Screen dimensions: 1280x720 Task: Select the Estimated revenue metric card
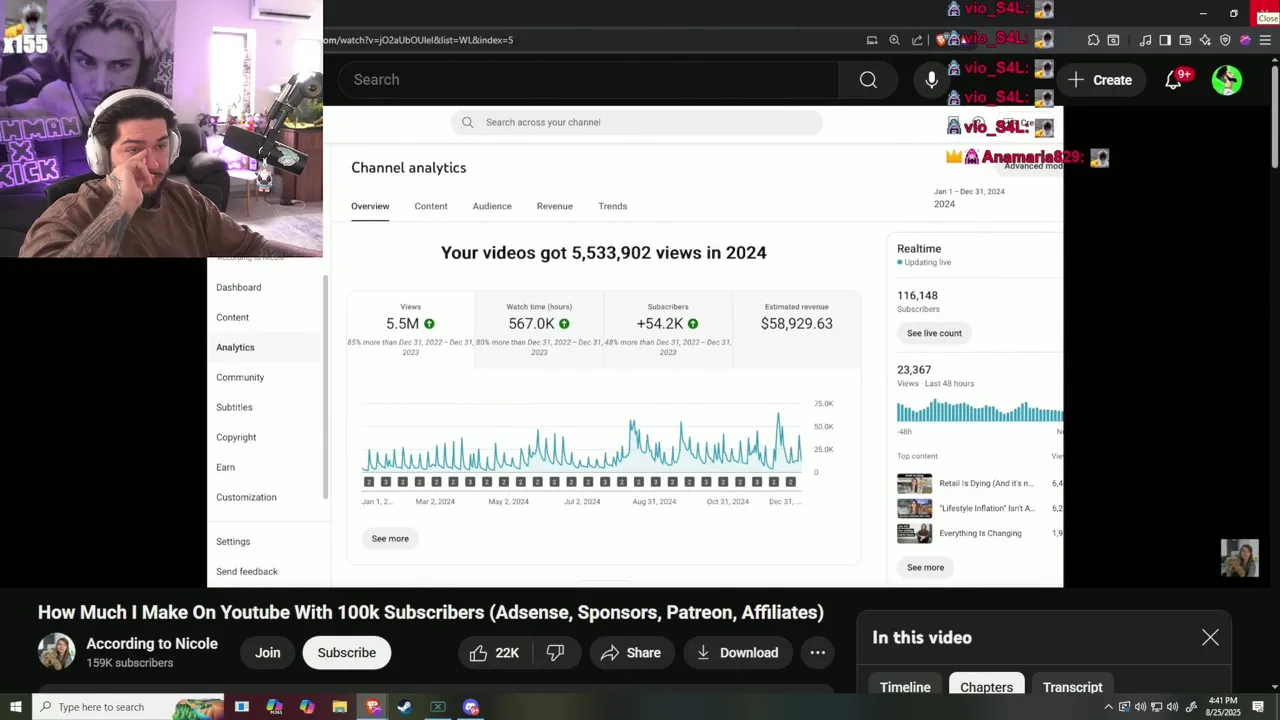(x=796, y=330)
